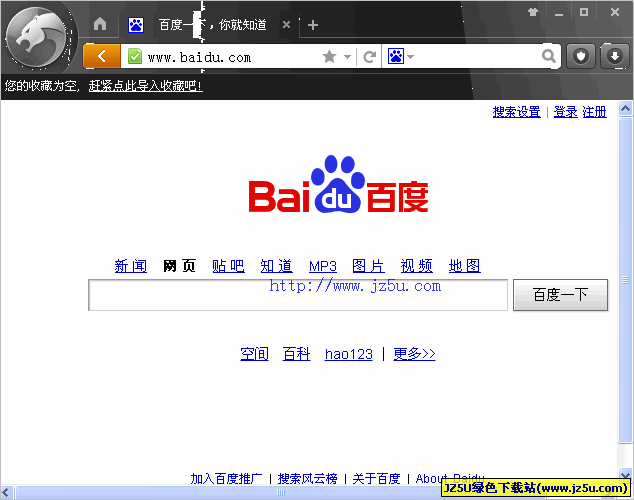
Task: Reload the page with refresh icon
Action: tap(370, 57)
